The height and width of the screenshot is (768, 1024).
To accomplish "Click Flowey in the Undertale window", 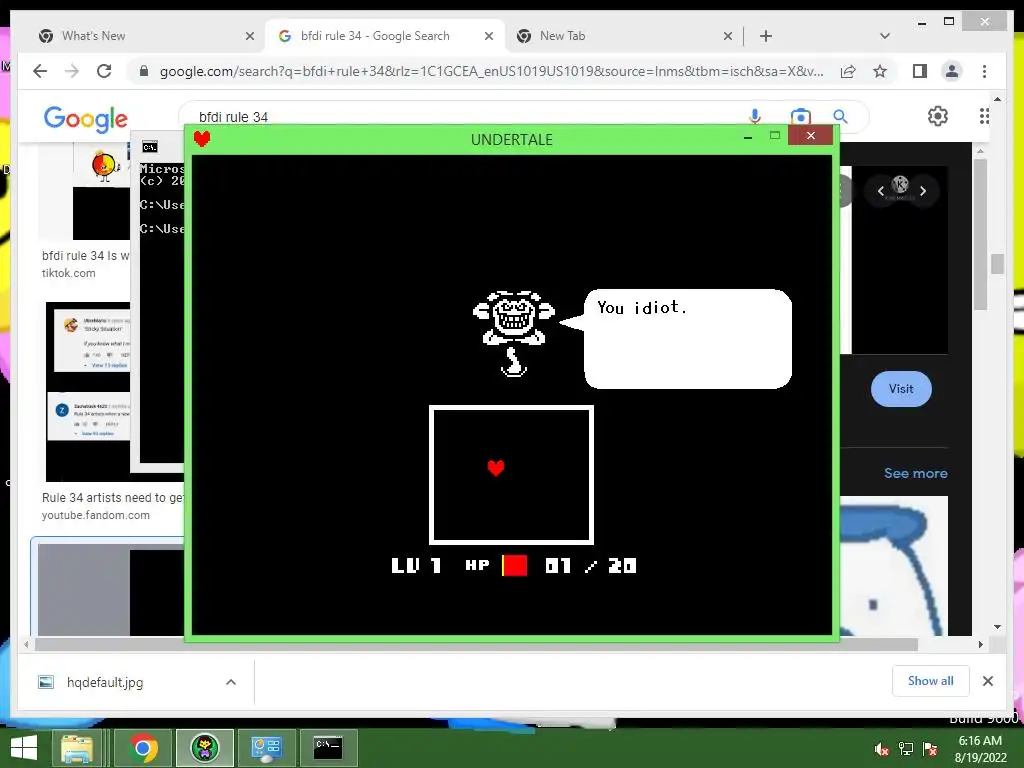I will (514, 334).
